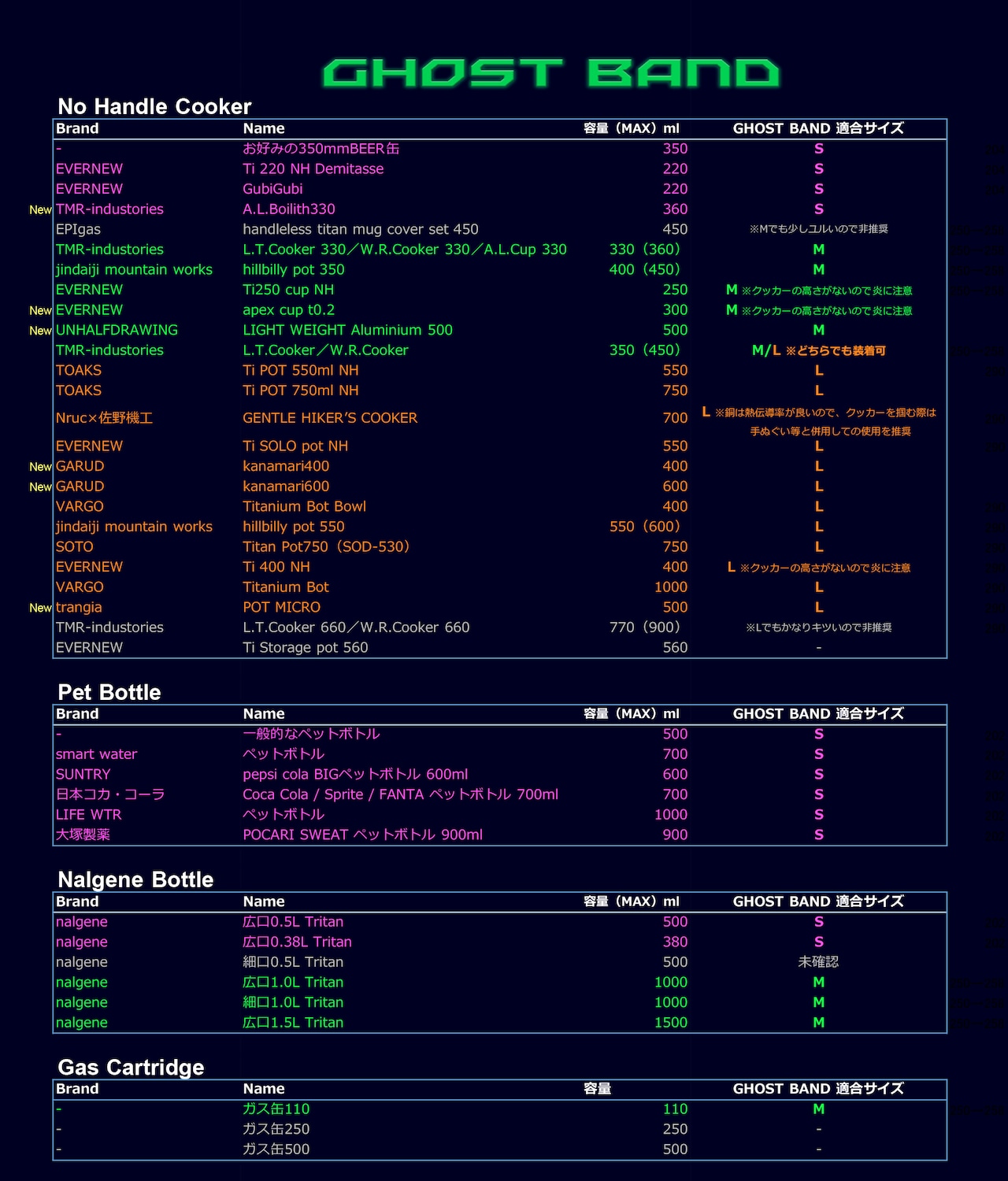
Task: Select 'Ti POT 550ml NH' name
Action: tap(301, 370)
